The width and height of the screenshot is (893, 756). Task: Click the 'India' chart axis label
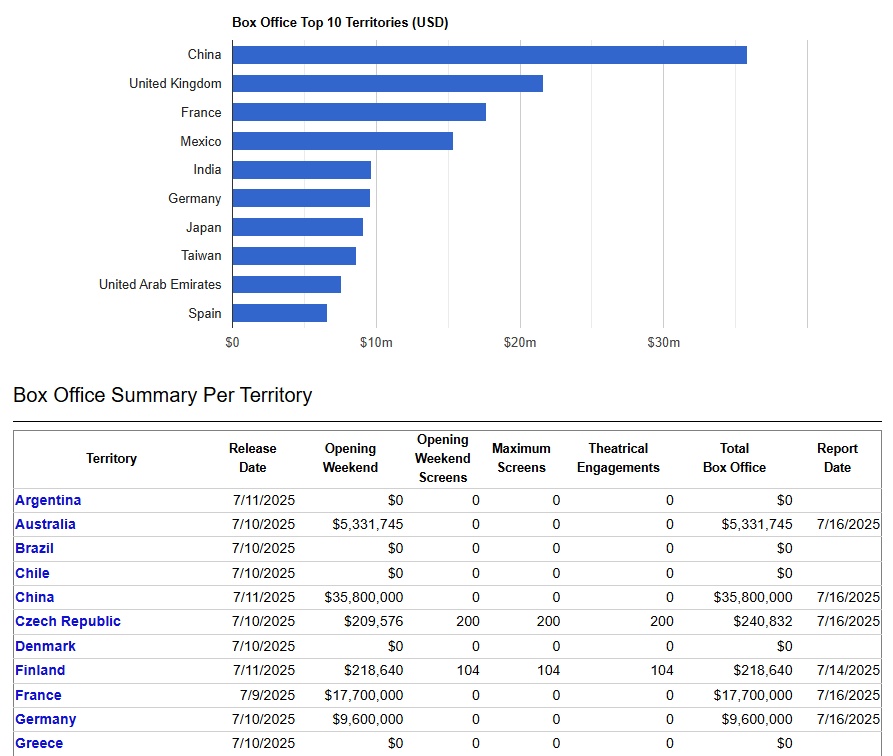click(207, 169)
